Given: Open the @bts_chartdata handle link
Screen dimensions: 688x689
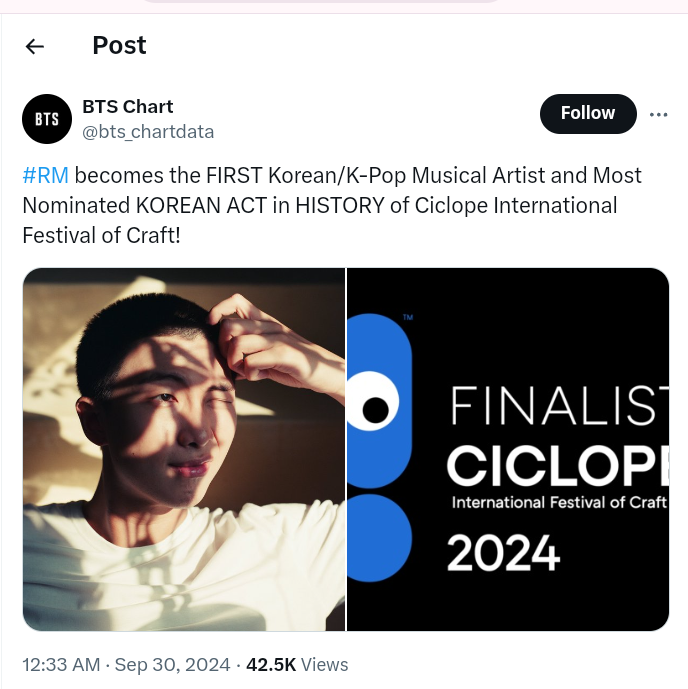Looking at the screenshot, I should (147, 131).
